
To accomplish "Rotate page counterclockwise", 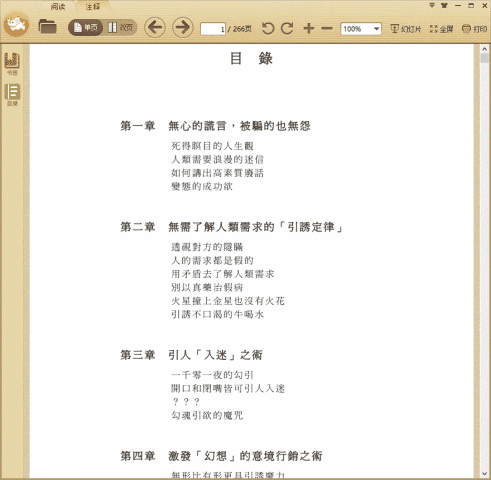I will point(268,28).
